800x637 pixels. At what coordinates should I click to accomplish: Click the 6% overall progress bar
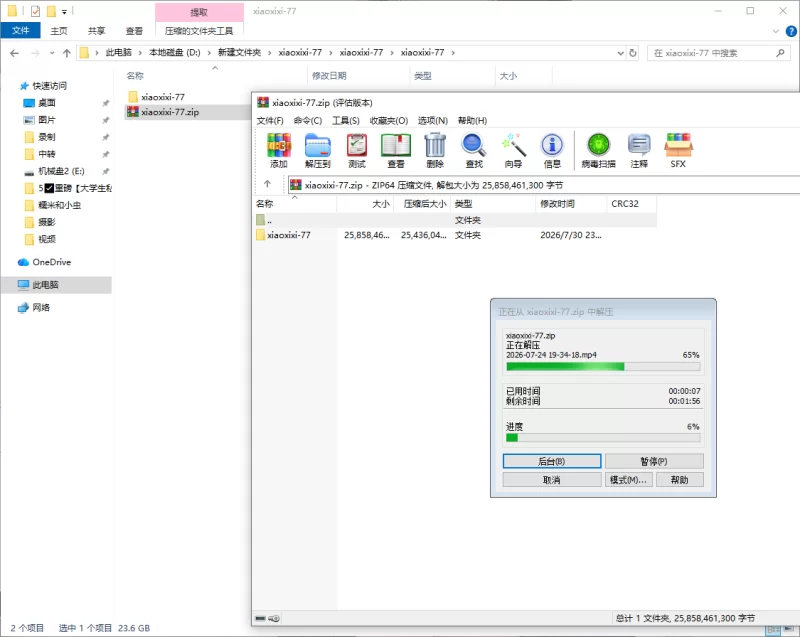603,438
